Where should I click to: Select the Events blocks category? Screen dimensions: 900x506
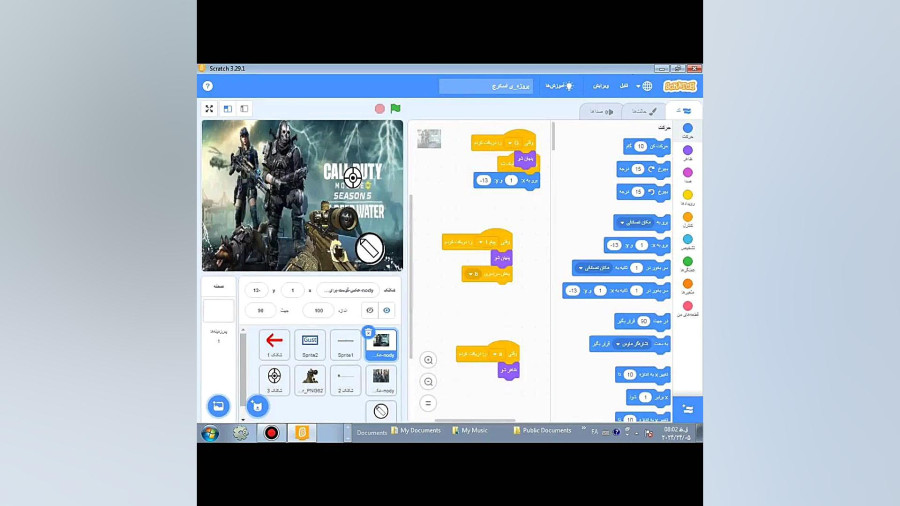688,198
